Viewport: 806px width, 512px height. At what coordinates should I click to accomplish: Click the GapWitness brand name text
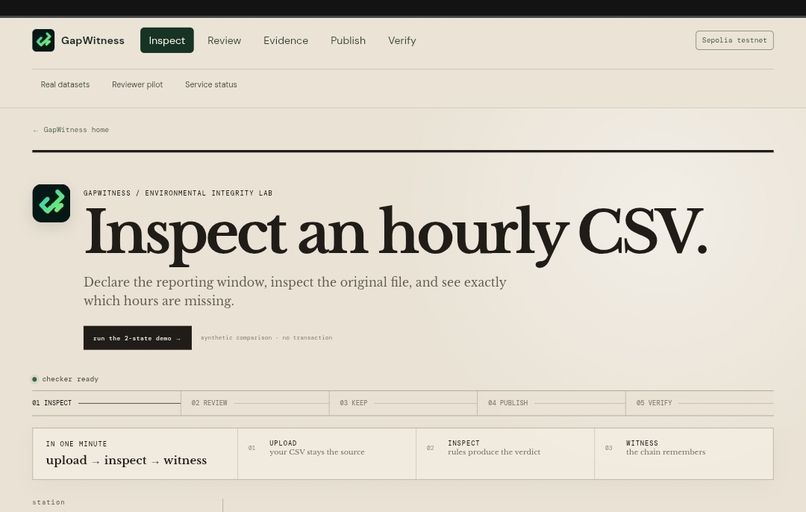[x=93, y=40]
